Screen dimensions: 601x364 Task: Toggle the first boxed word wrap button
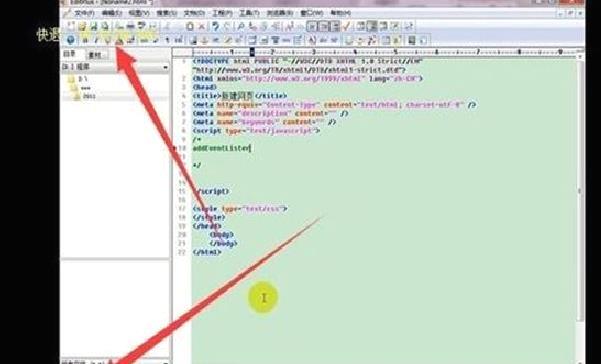[312, 26]
